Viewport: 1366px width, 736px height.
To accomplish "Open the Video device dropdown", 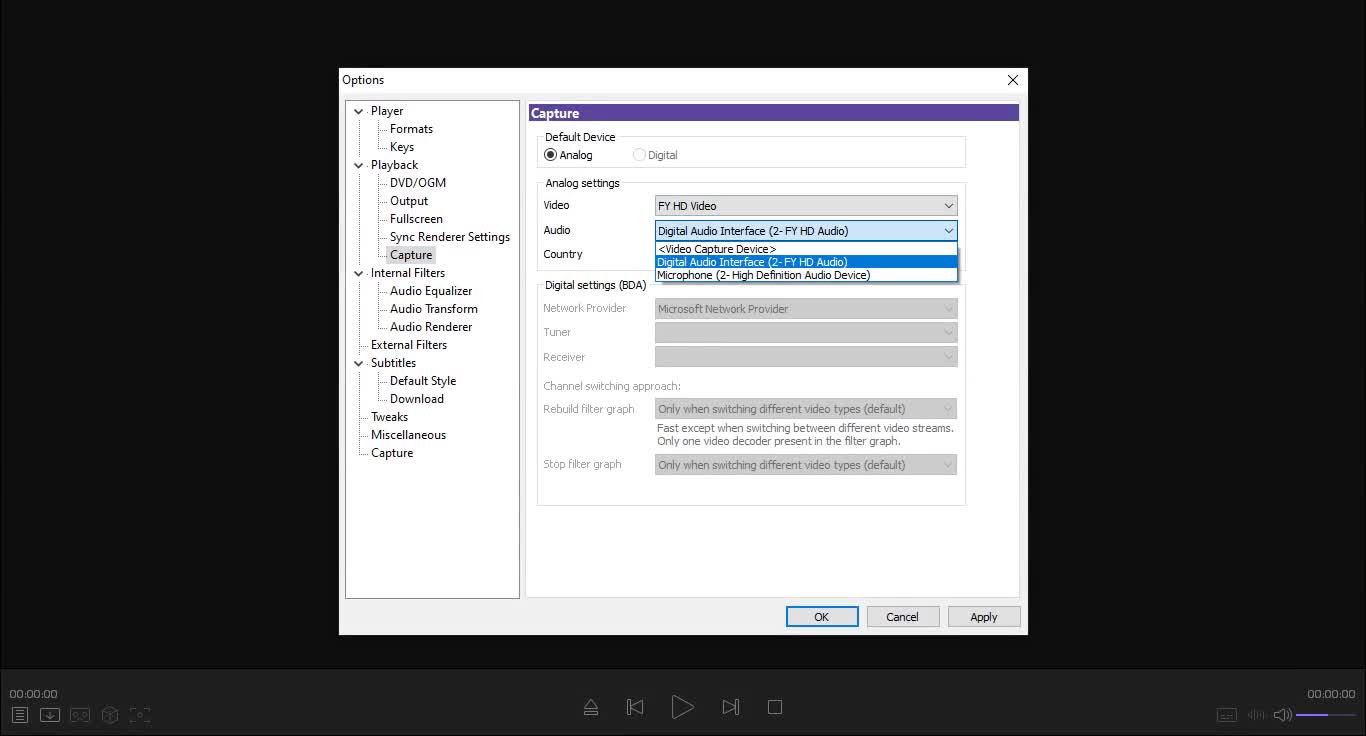I will (x=806, y=206).
